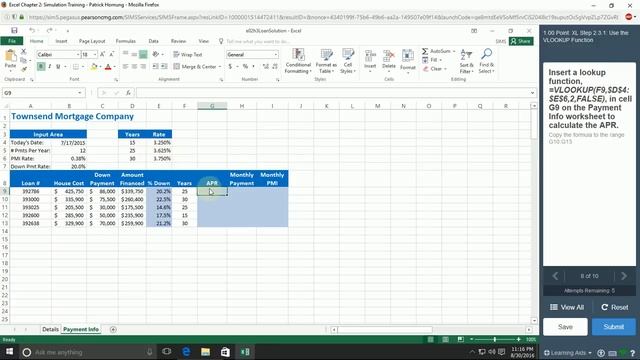Open Format as Table
Viewport: 640px width, 360px height.
point(326,60)
